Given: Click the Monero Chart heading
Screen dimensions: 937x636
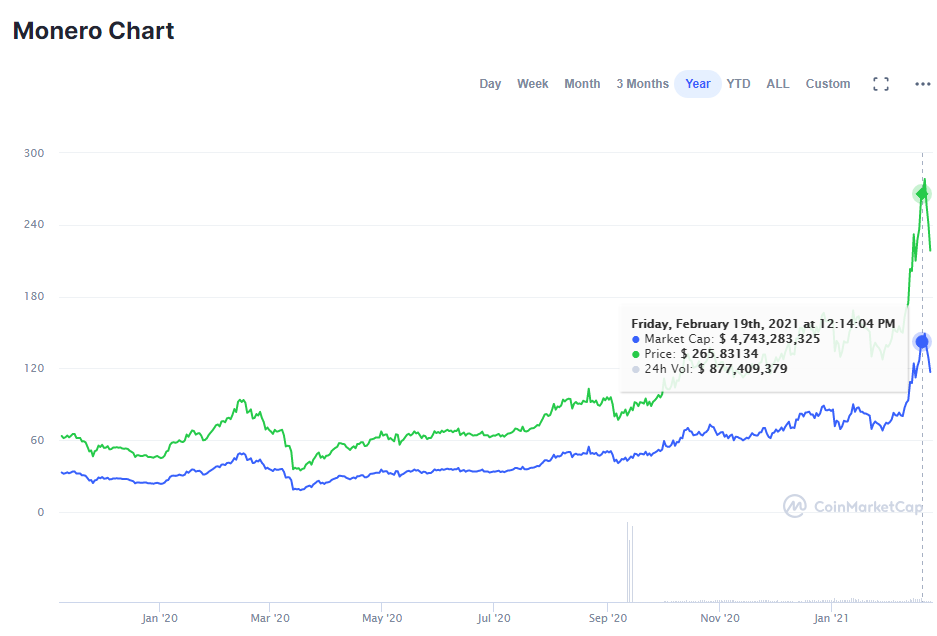Looking at the screenshot, I should tap(93, 31).
